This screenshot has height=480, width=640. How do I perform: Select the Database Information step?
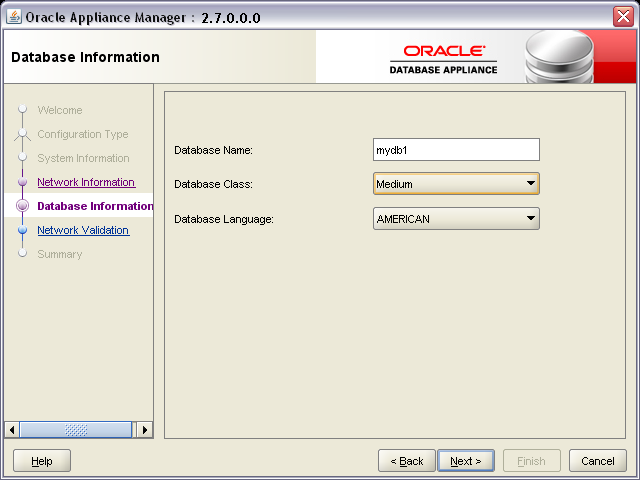[x=96, y=206]
